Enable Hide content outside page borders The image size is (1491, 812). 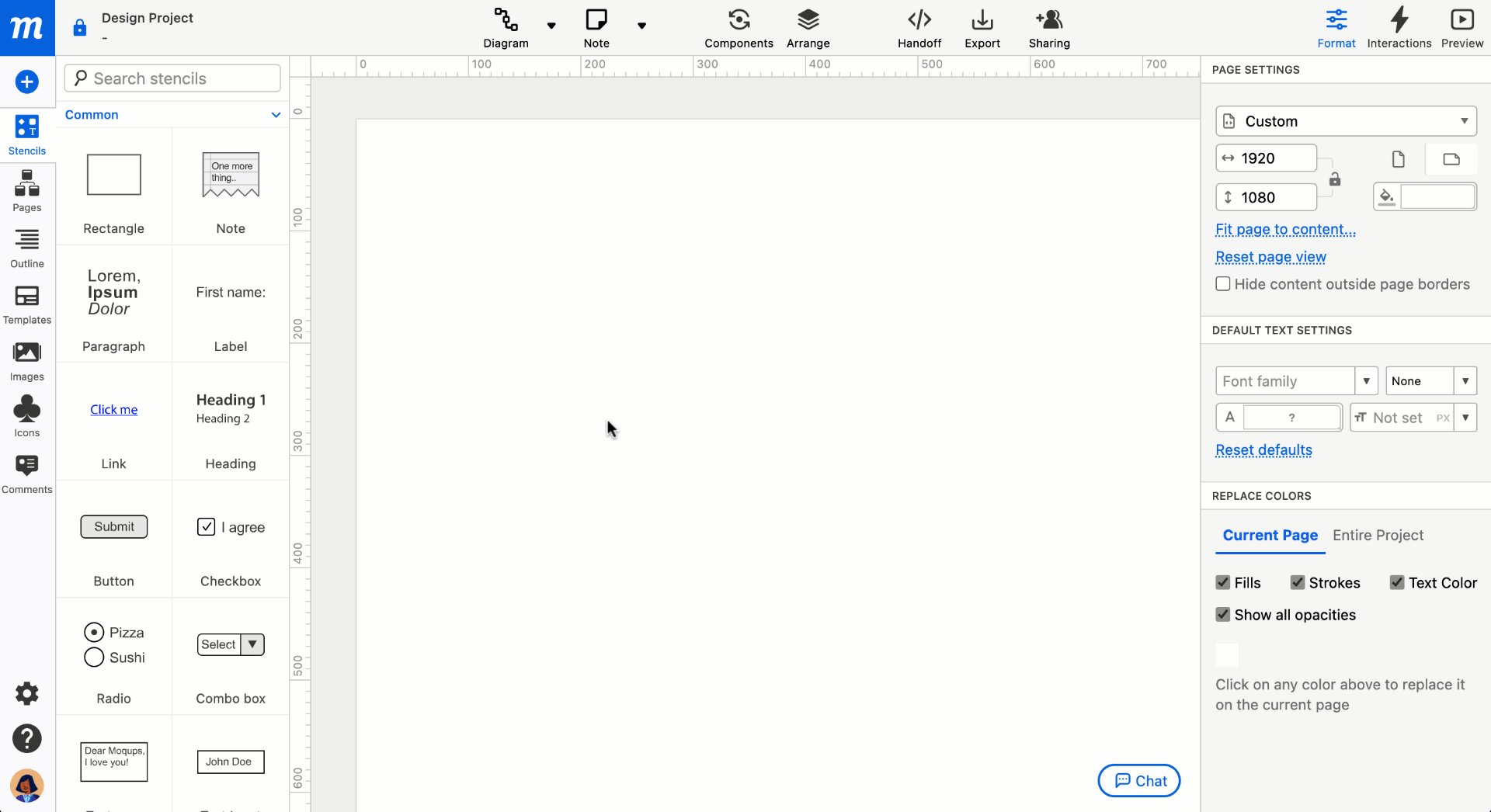pos(1223,284)
